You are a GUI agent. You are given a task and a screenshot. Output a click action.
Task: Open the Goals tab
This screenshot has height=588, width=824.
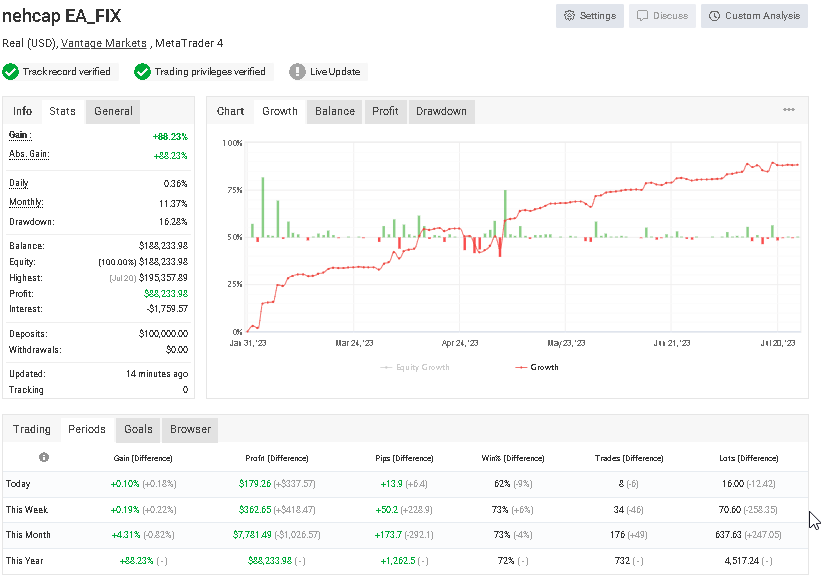click(x=138, y=429)
